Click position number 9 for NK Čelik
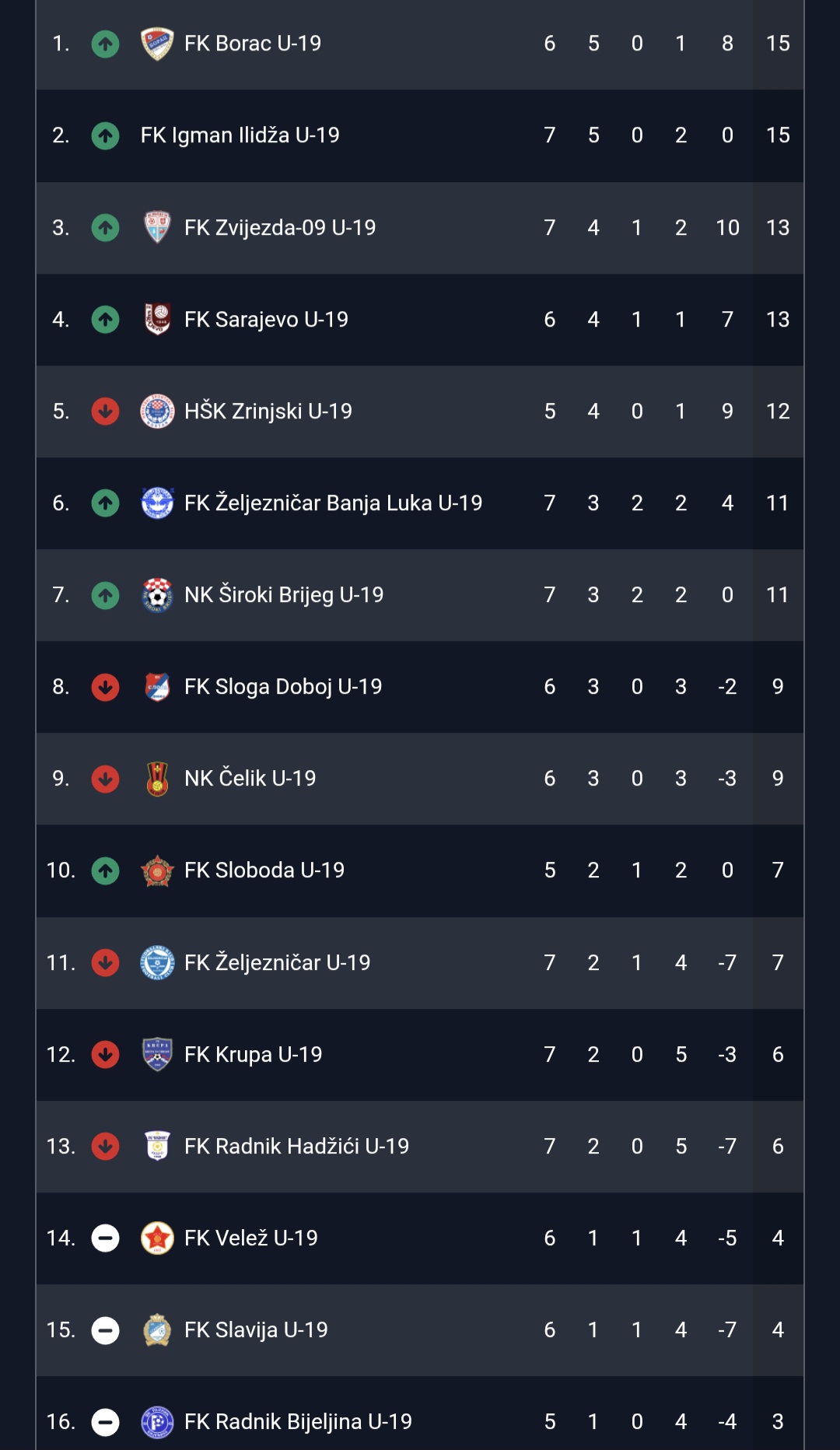 click(x=61, y=779)
